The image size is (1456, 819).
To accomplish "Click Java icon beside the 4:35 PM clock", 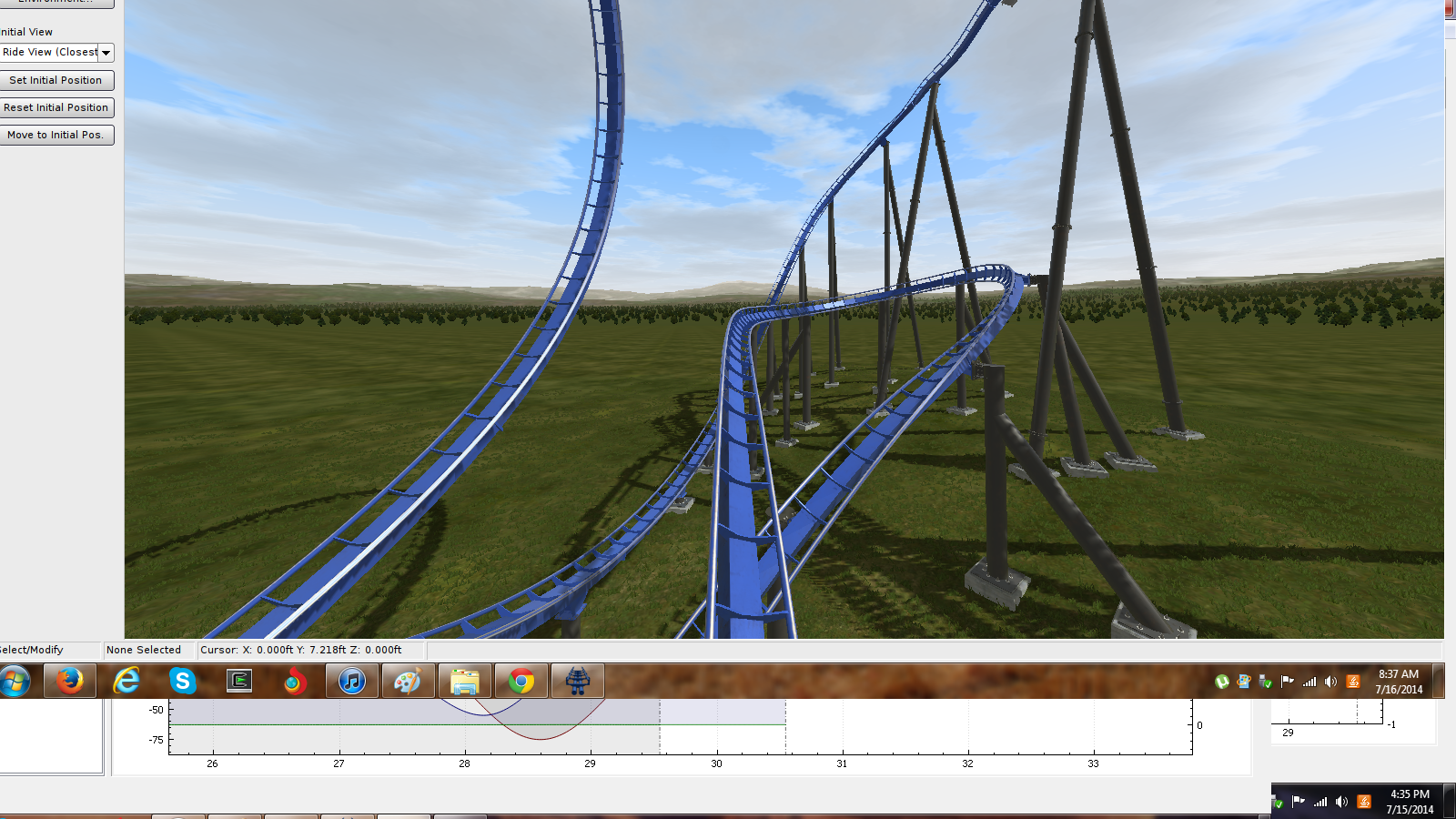I will click(1364, 802).
